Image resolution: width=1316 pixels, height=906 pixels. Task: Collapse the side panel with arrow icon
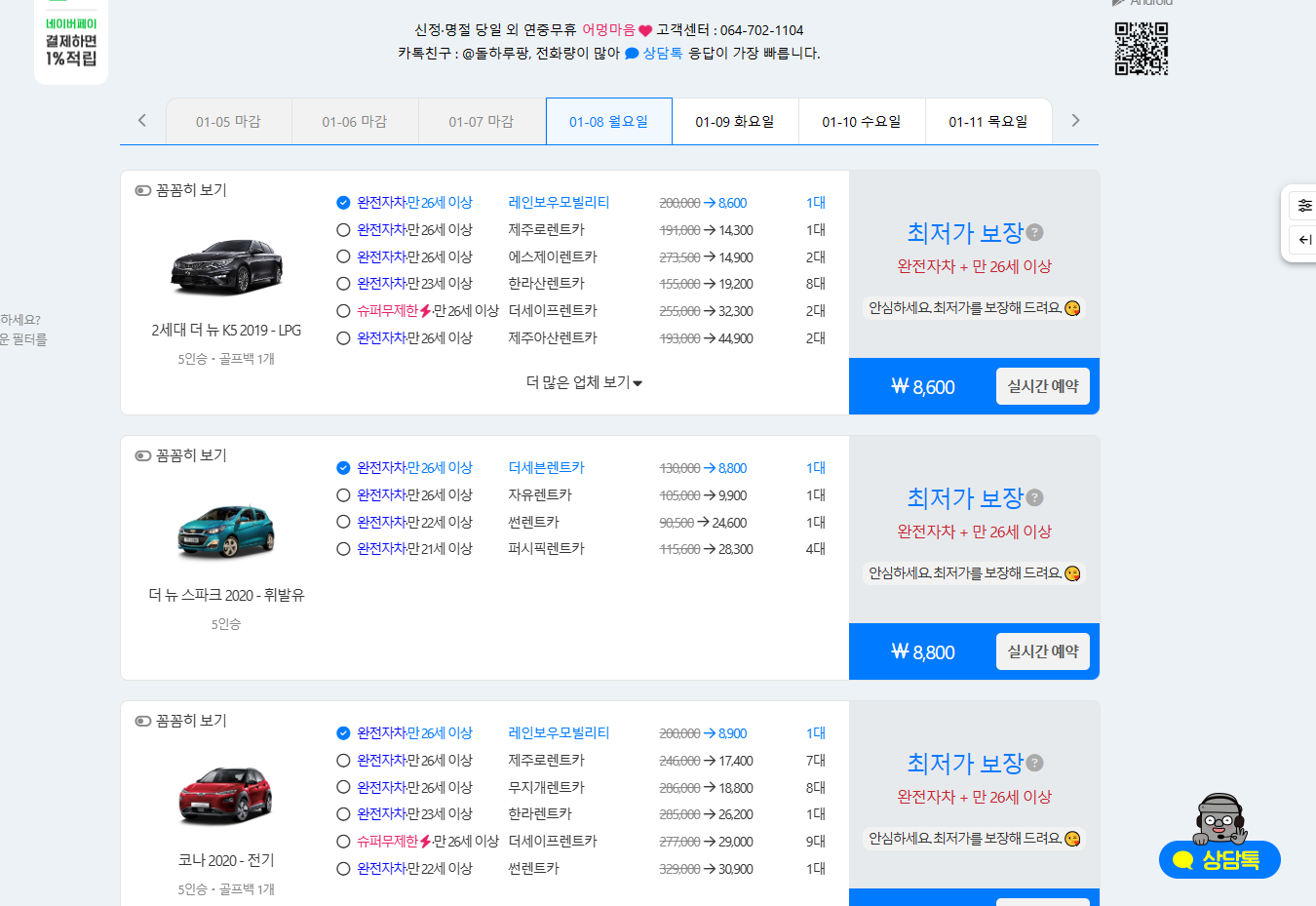click(x=1304, y=241)
